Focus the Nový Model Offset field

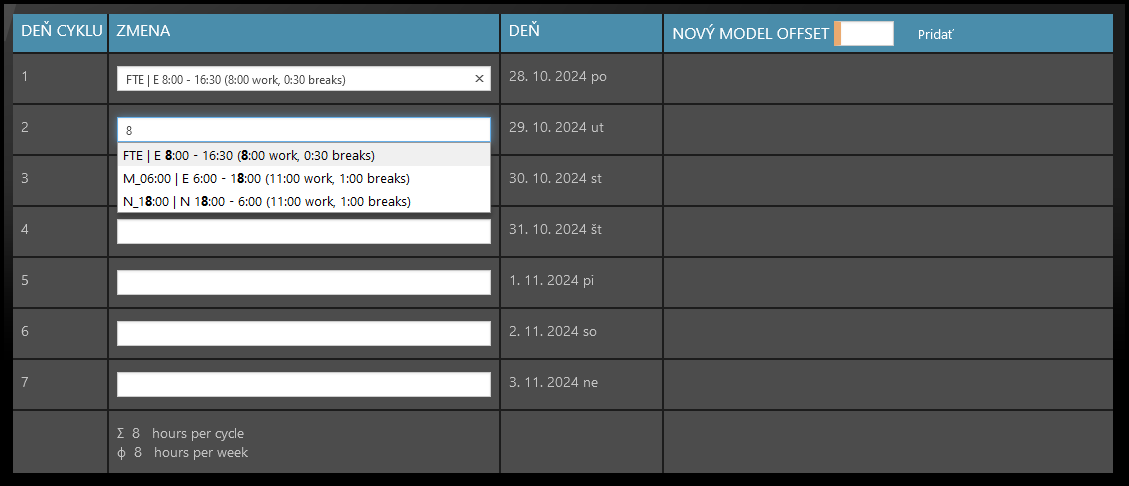[x=866, y=34]
